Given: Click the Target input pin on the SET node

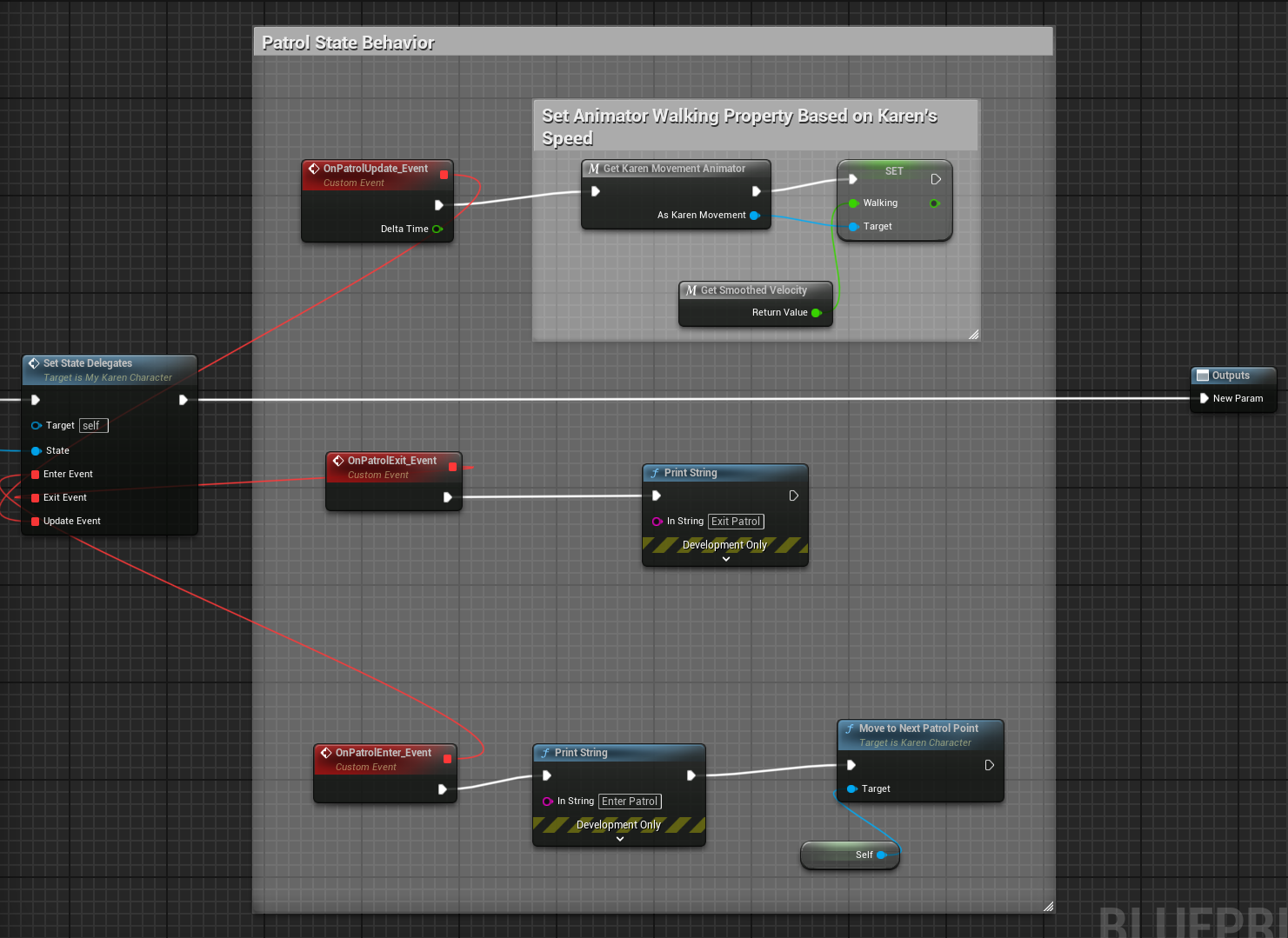Looking at the screenshot, I should click(x=853, y=226).
